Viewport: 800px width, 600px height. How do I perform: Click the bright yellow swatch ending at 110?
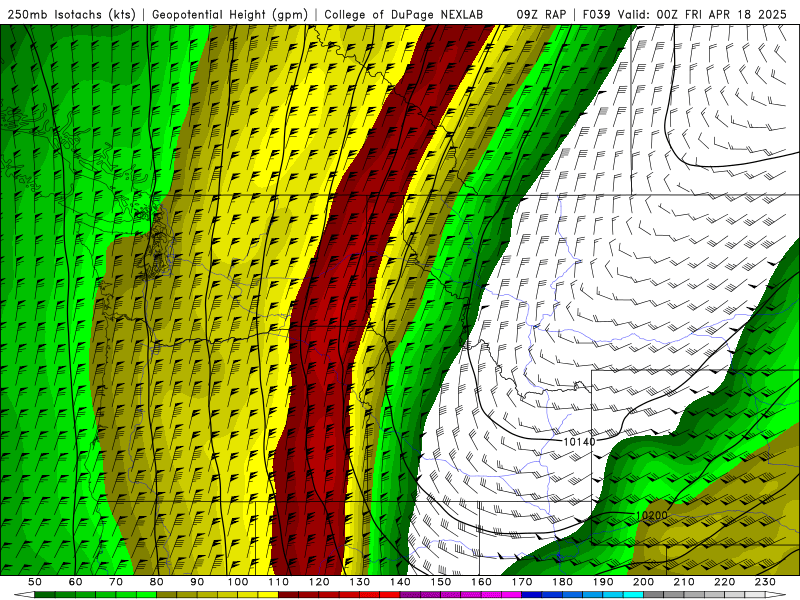[x=268, y=595]
